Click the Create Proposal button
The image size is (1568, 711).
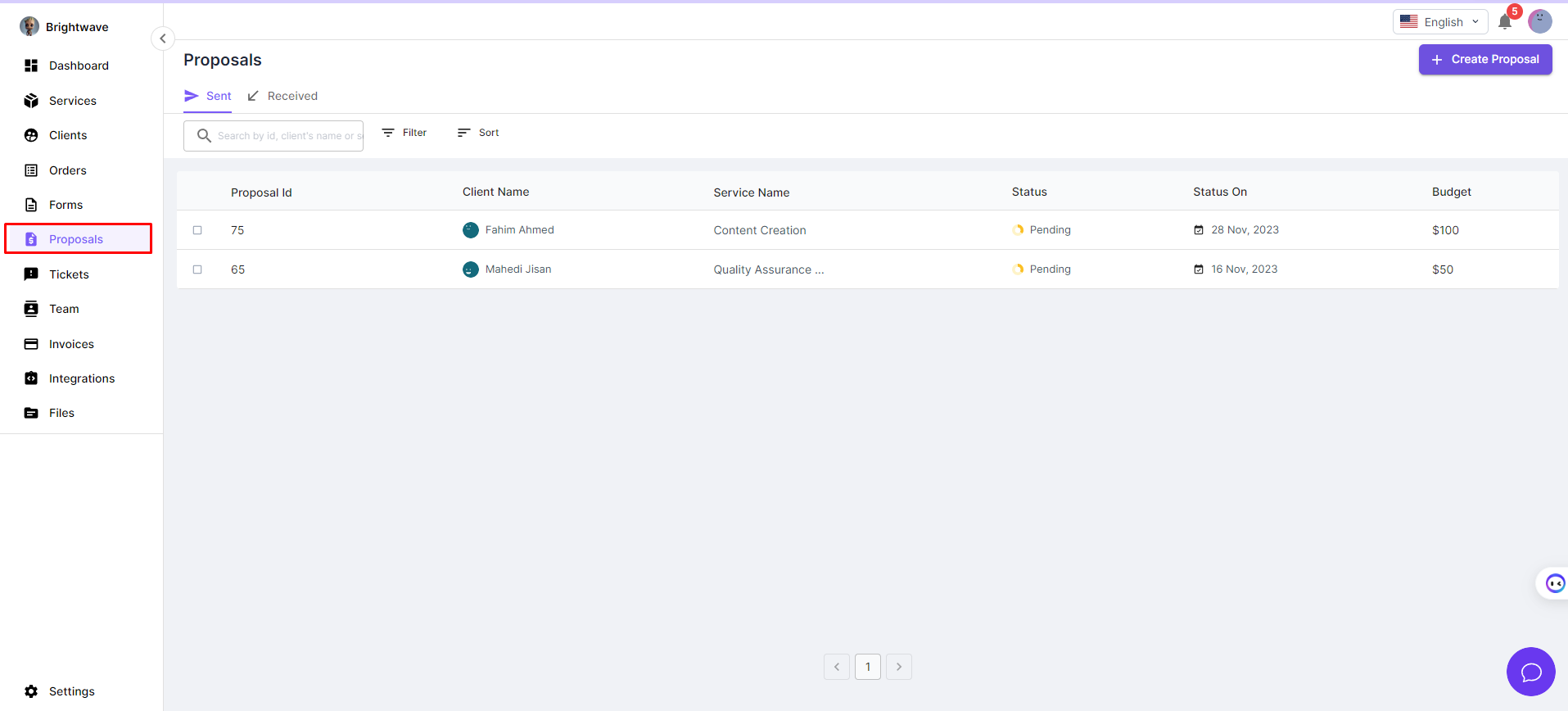1484,59
